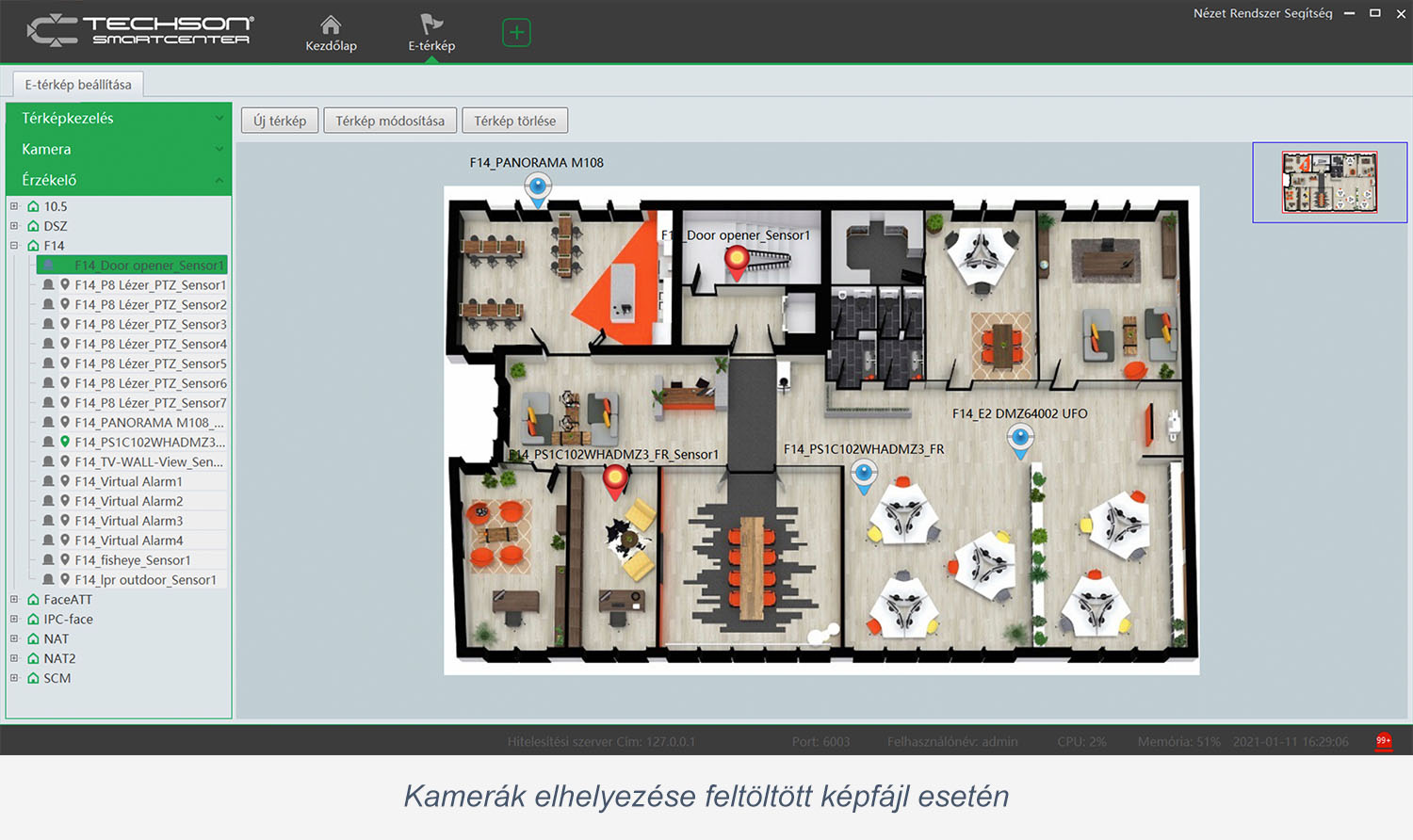
Task: Click the Kezdőlap home icon
Action: [331, 25]
